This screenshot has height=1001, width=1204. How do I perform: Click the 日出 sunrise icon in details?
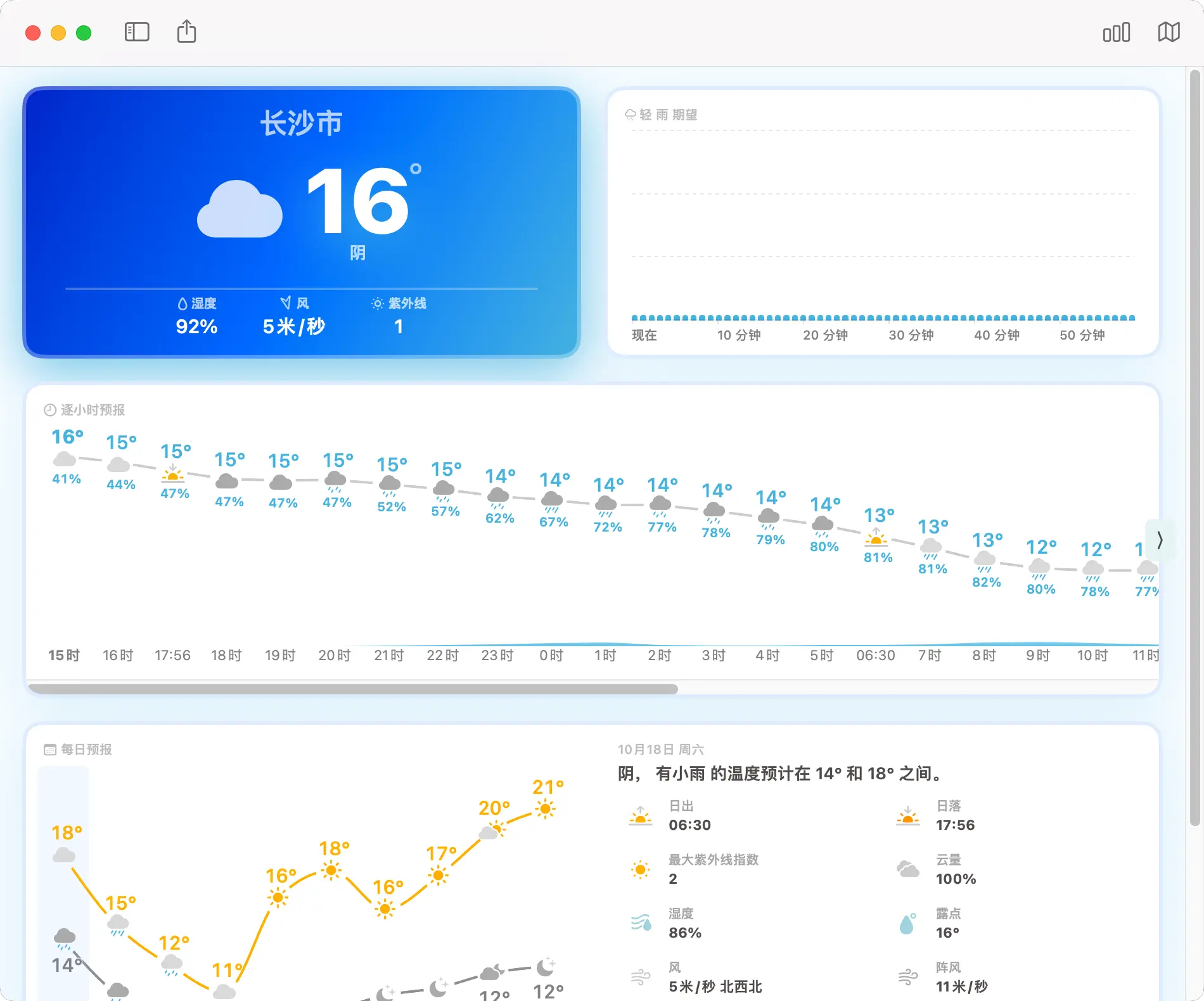[x=640, y=816]
